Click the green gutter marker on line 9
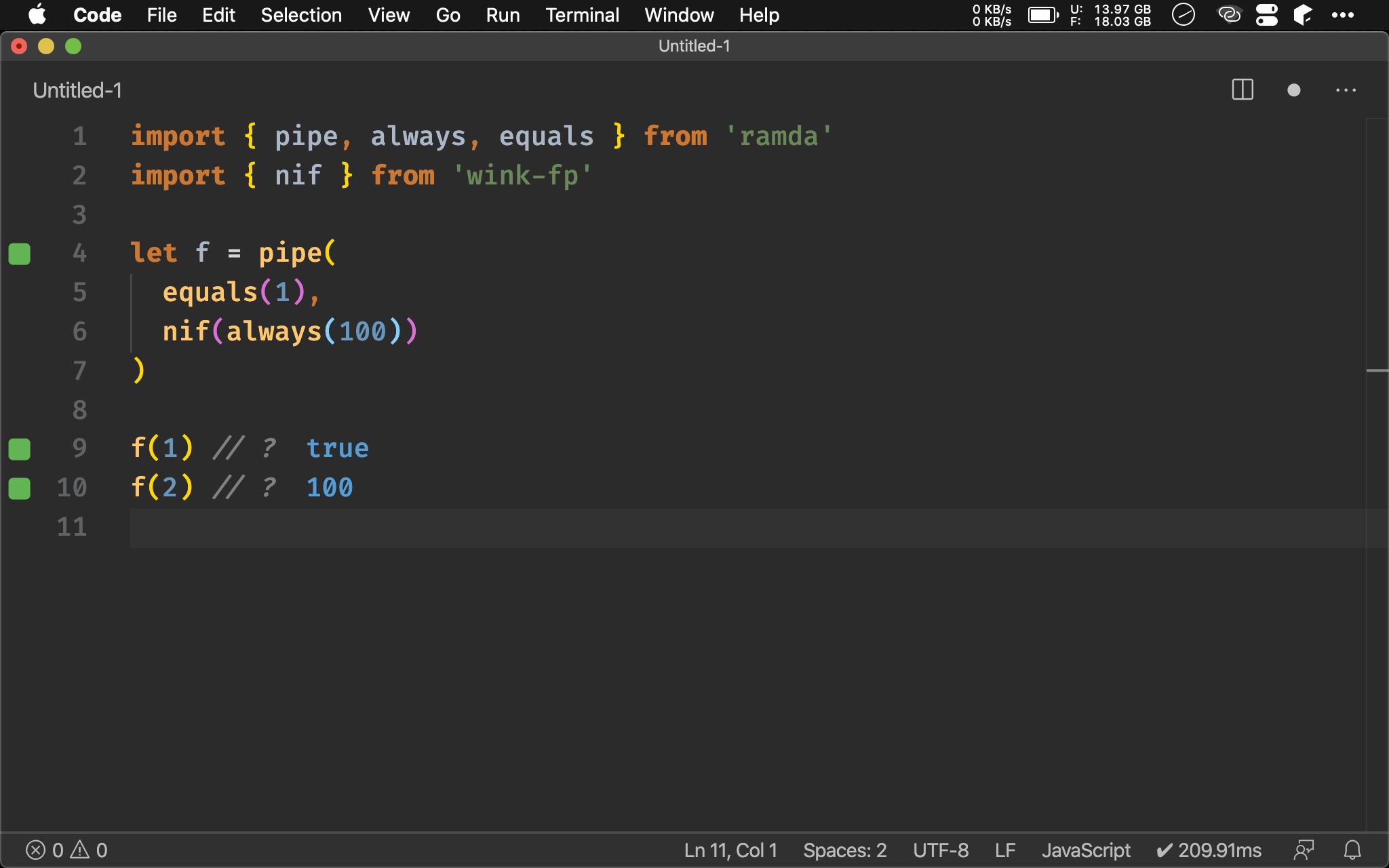 coord(19,449)
